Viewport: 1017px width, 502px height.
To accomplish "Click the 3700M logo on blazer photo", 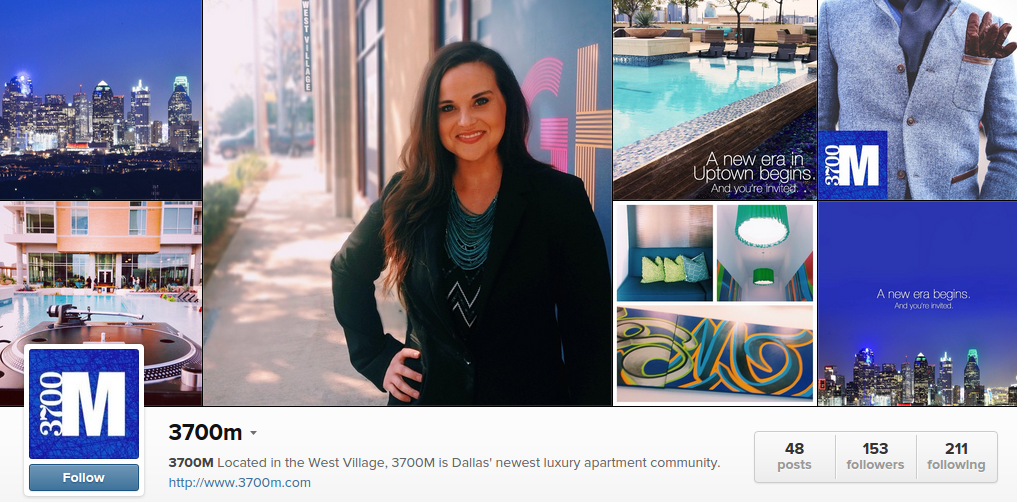I will (852, 165).
